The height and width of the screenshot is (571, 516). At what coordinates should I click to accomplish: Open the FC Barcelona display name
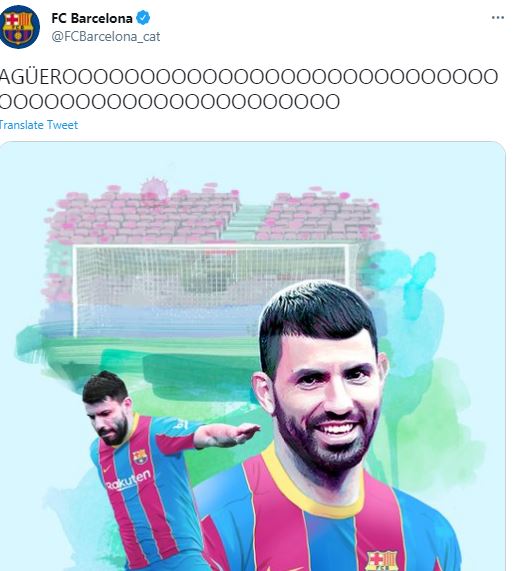click(x=92, y=18)
